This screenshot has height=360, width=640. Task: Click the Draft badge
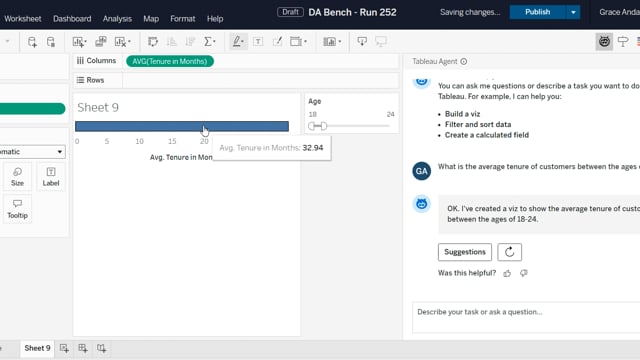click(x=290, y=12)
